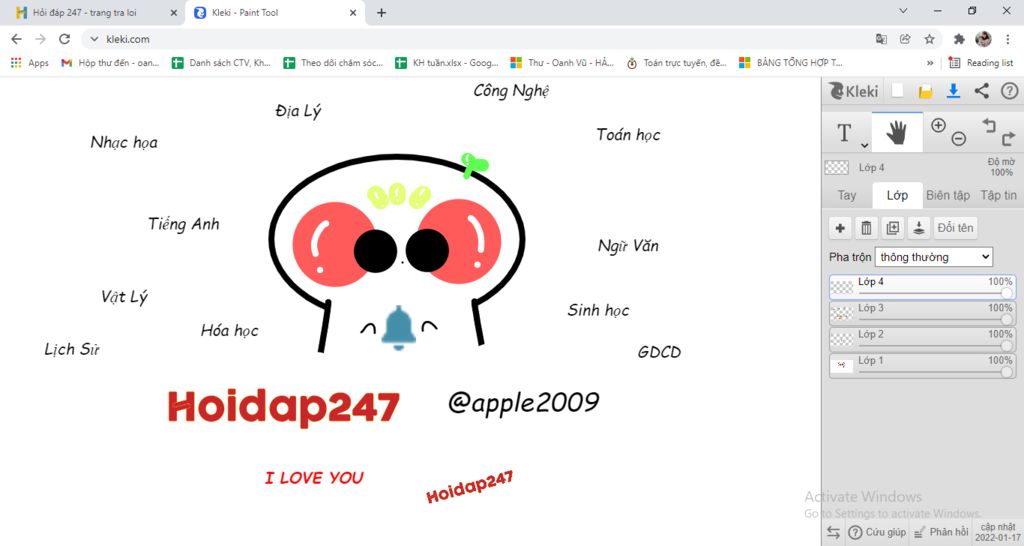Screen dimensions: 1024x546
Task: Redo the last undone action
Action: [1008, 138]
